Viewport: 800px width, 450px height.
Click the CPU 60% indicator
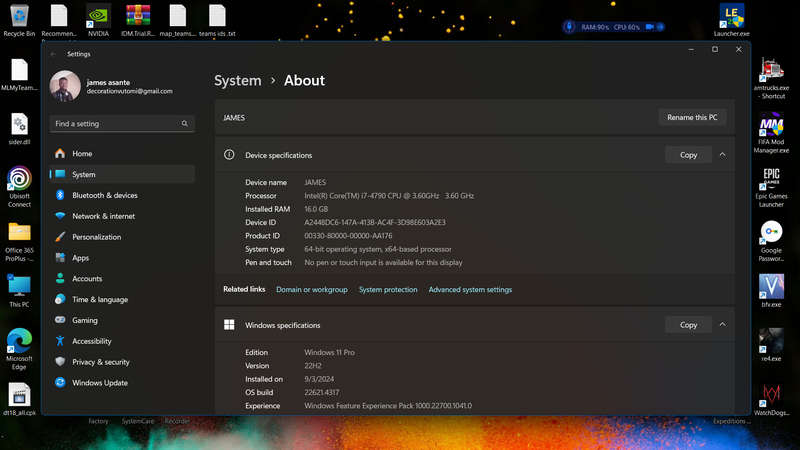coord(627,27)
